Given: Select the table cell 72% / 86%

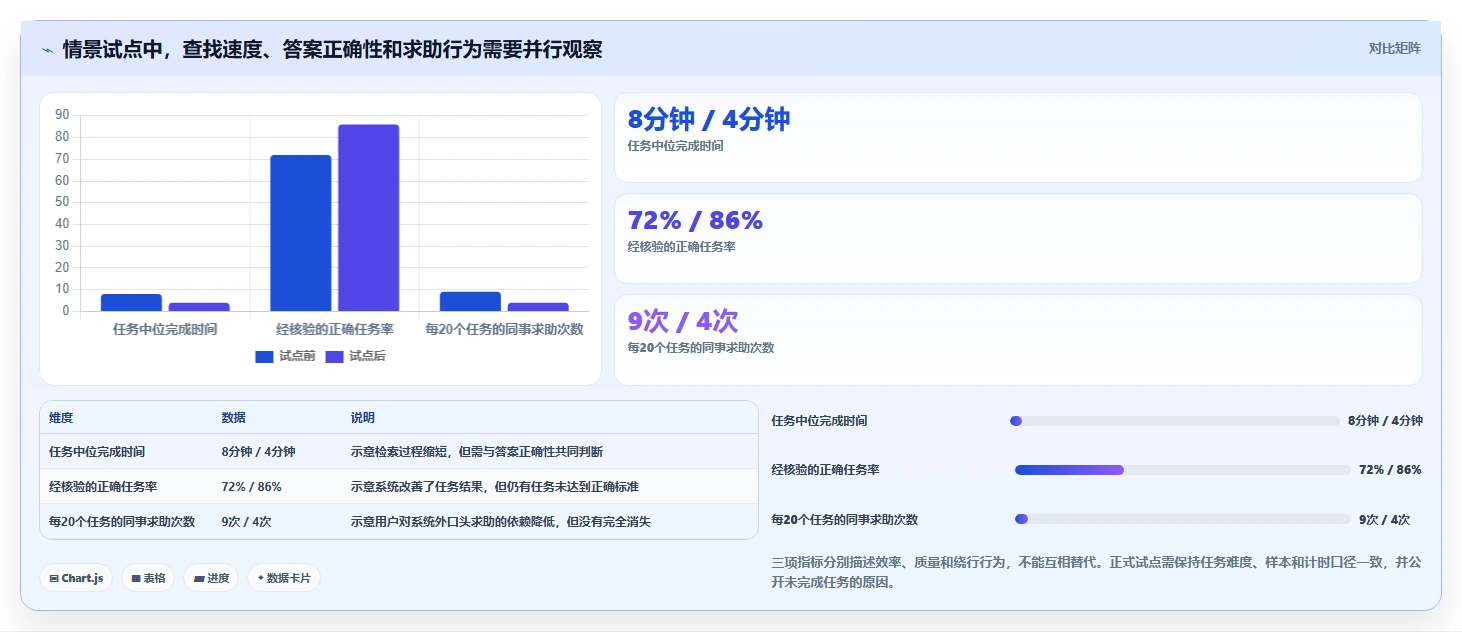Looking at the screenshot, I should pos(251,487).
